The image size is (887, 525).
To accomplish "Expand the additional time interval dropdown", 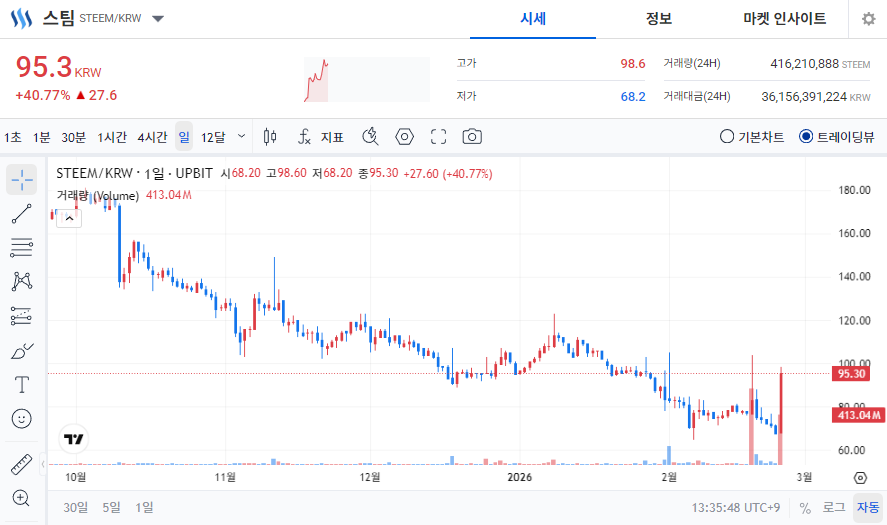I will [x=242, y=136].
